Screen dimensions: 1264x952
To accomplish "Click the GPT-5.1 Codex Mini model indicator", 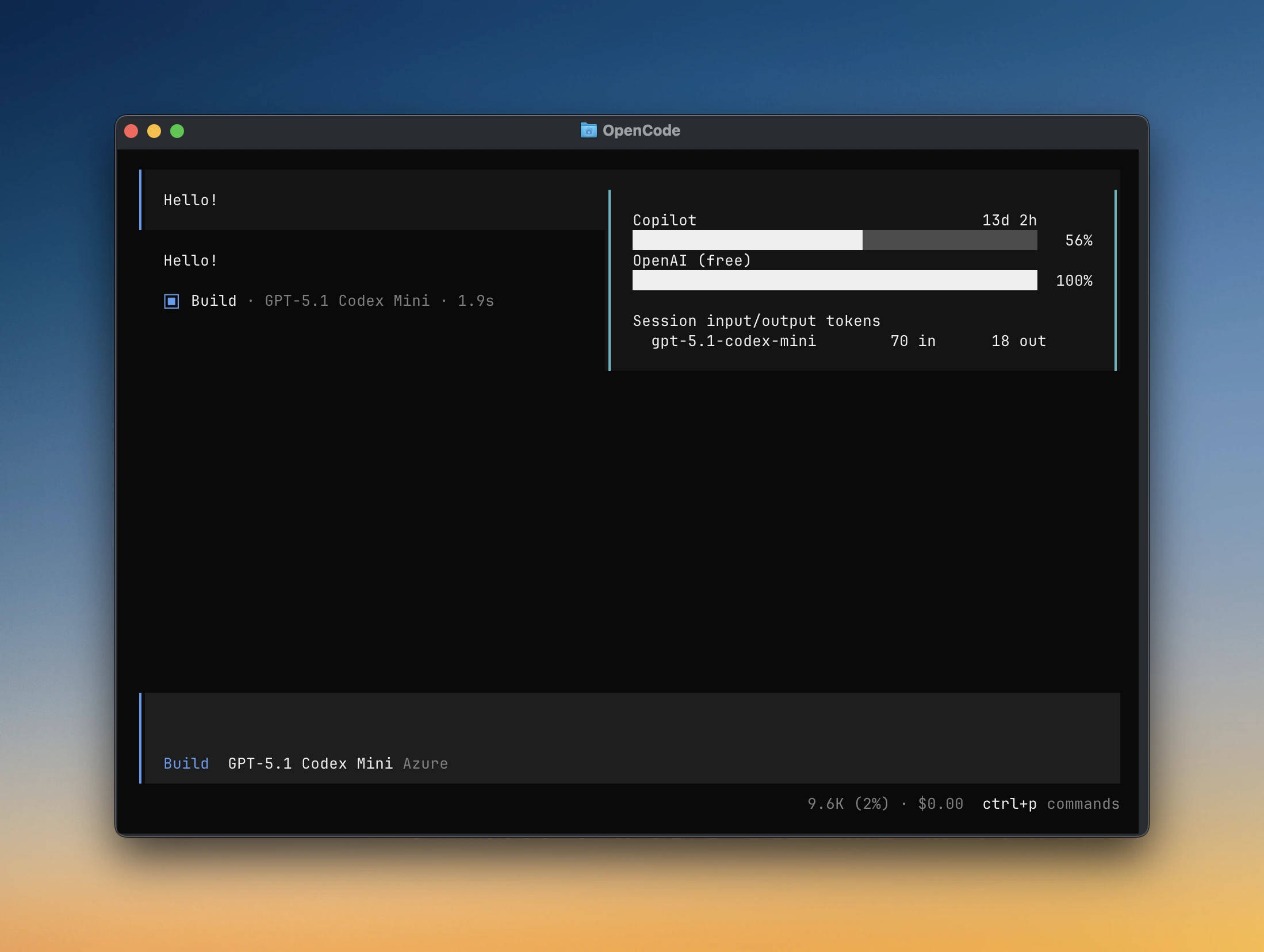I will click(x=311, y=763).
